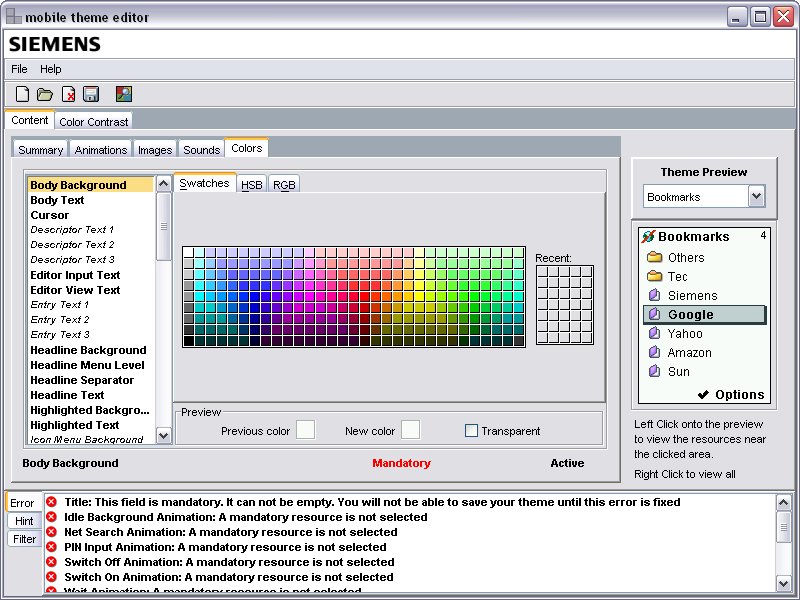This screenshot has height=600, width=800.
Task: Save the theme with the floppy disk icon
Action: [x=91, y=94]
